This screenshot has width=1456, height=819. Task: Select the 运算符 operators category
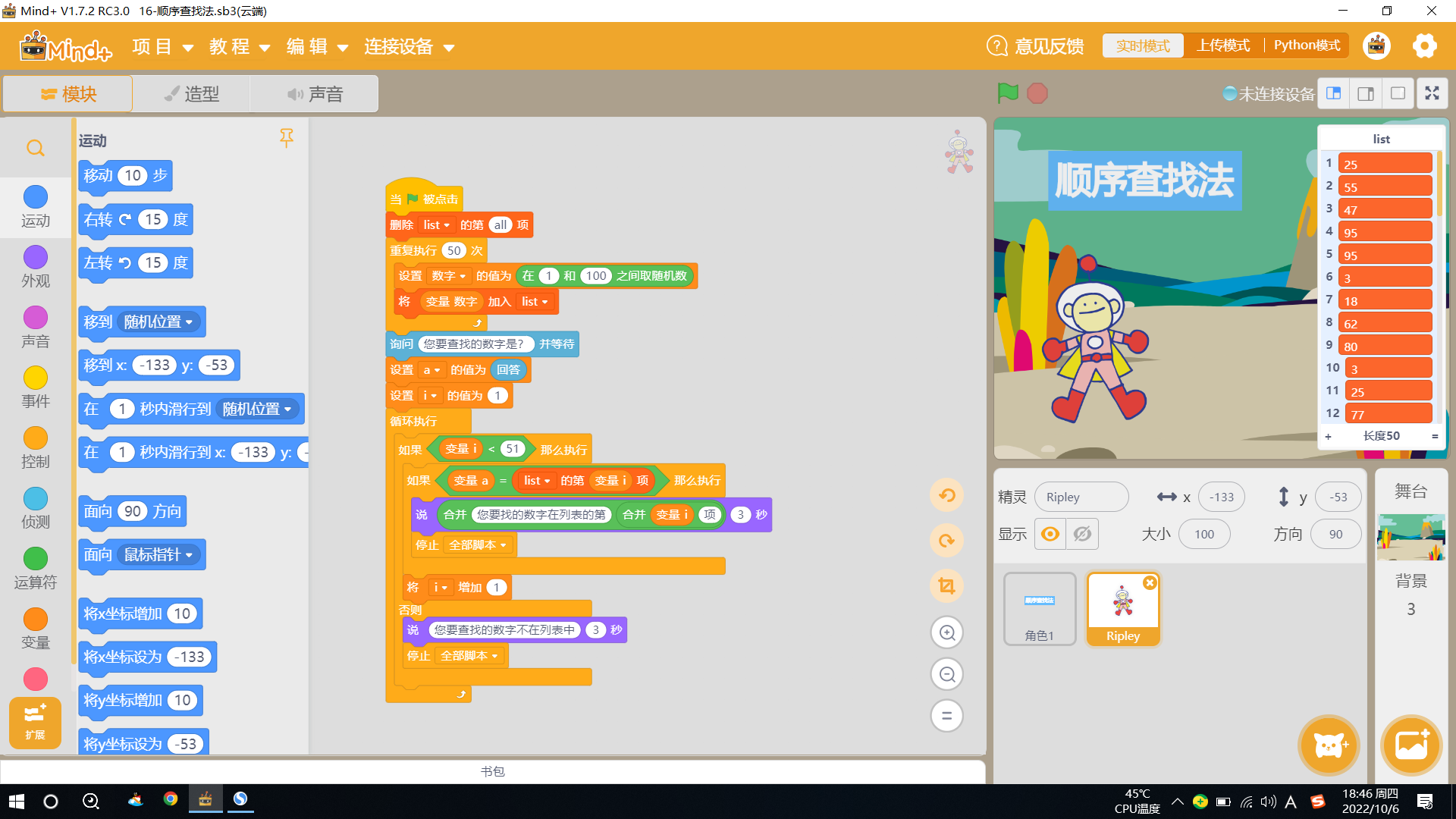click(x=36, y=568)
